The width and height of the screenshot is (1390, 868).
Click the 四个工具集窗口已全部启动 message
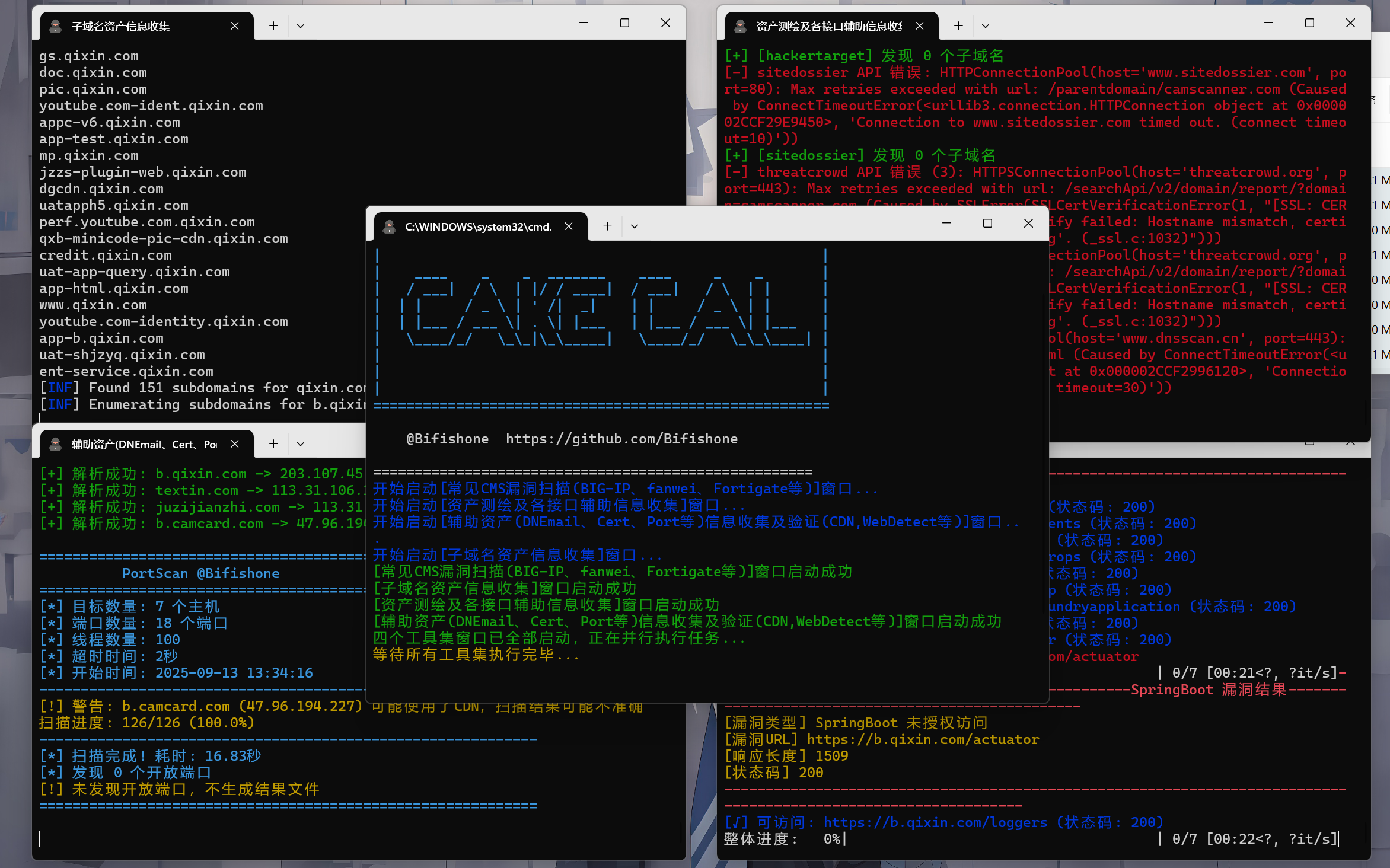559,638
